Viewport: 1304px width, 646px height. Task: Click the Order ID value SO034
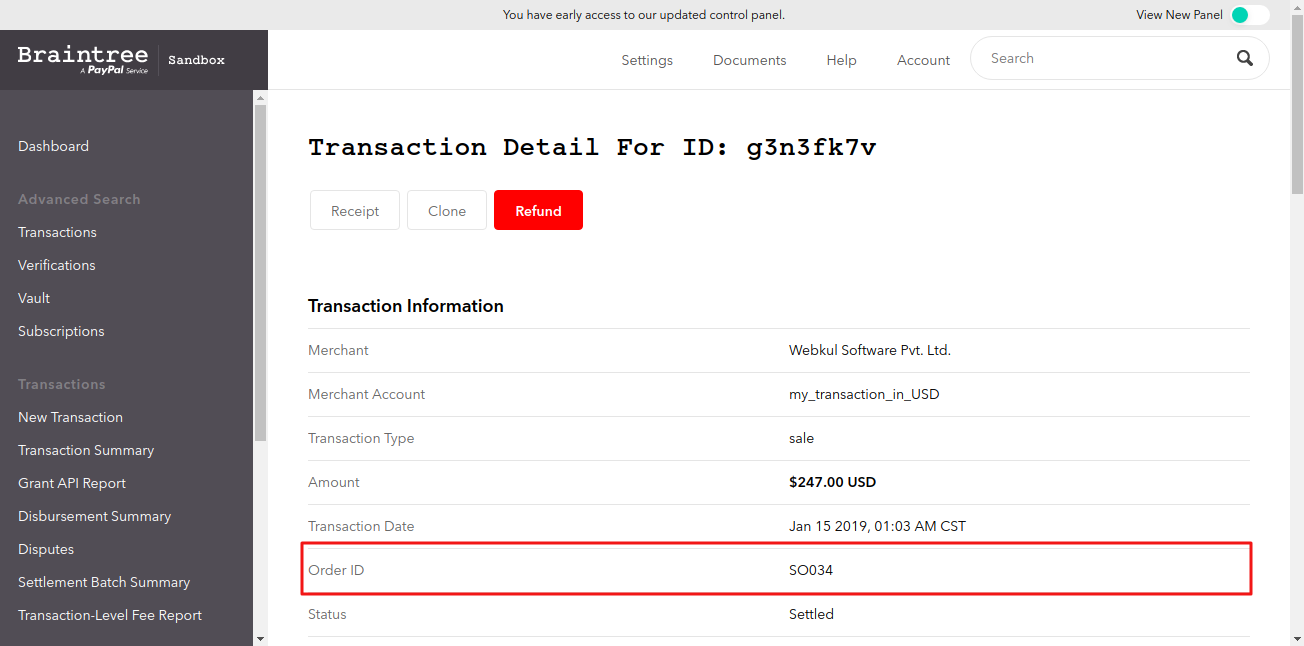[x=811, y=570]
